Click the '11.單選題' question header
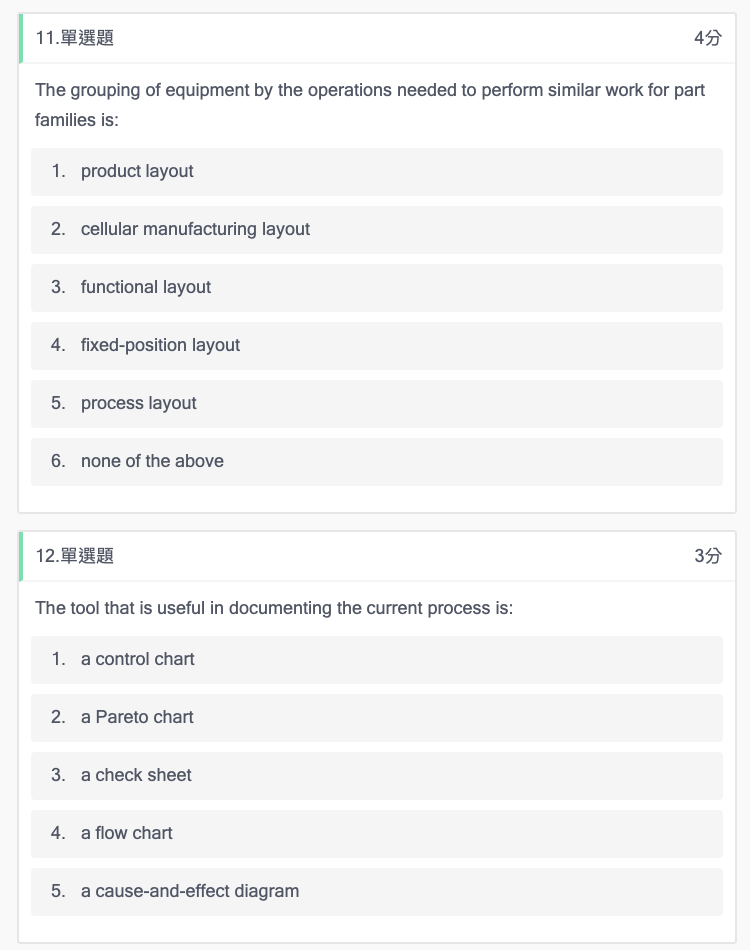Image resolution: width=750 pixels, height=950 pixels. coord(75,39)
